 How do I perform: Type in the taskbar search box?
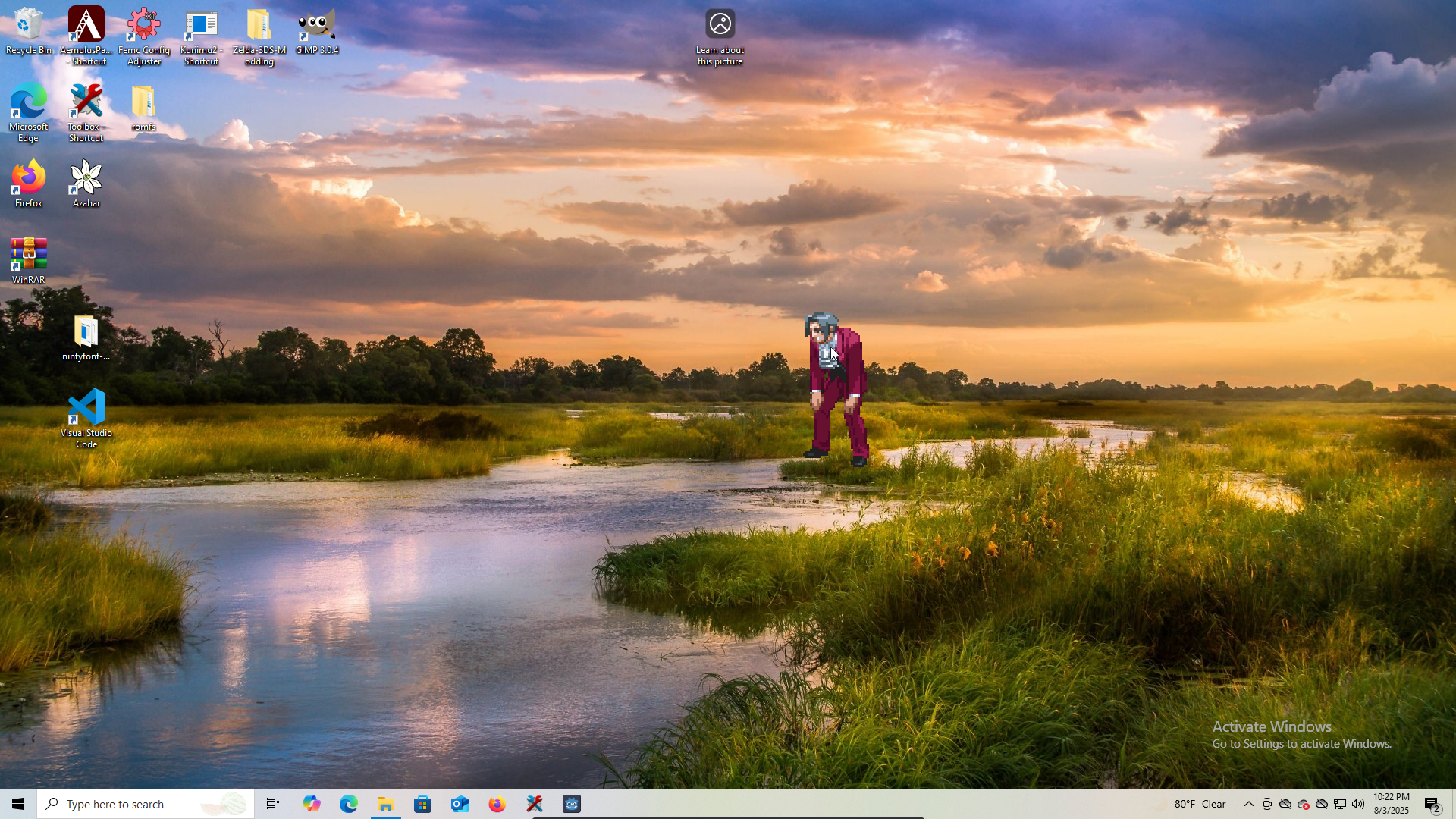[144, 804]
